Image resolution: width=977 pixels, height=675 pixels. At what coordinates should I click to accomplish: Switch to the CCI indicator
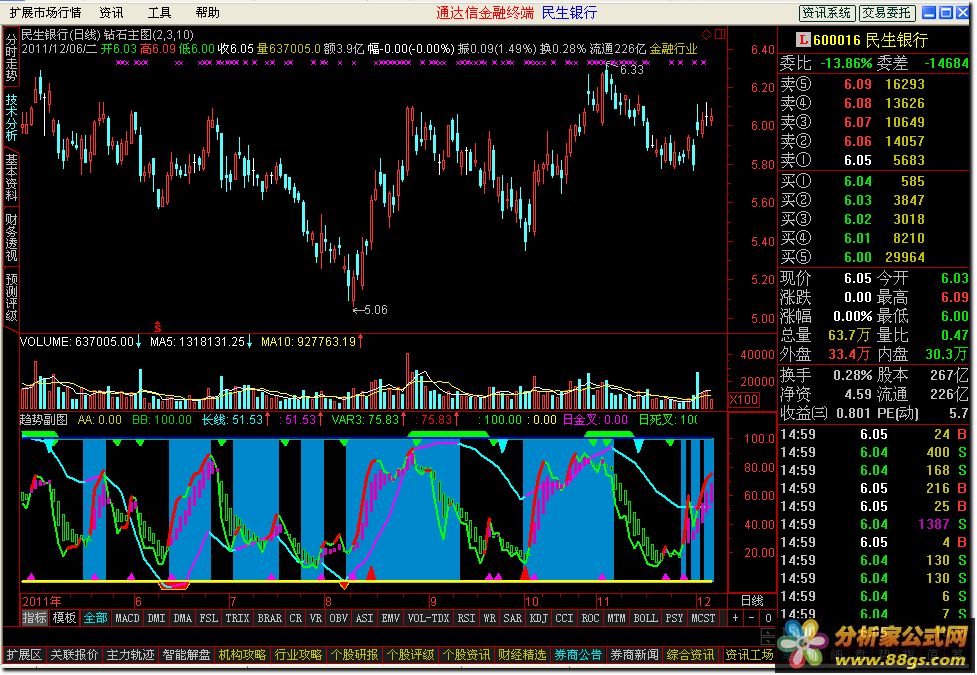564,618
